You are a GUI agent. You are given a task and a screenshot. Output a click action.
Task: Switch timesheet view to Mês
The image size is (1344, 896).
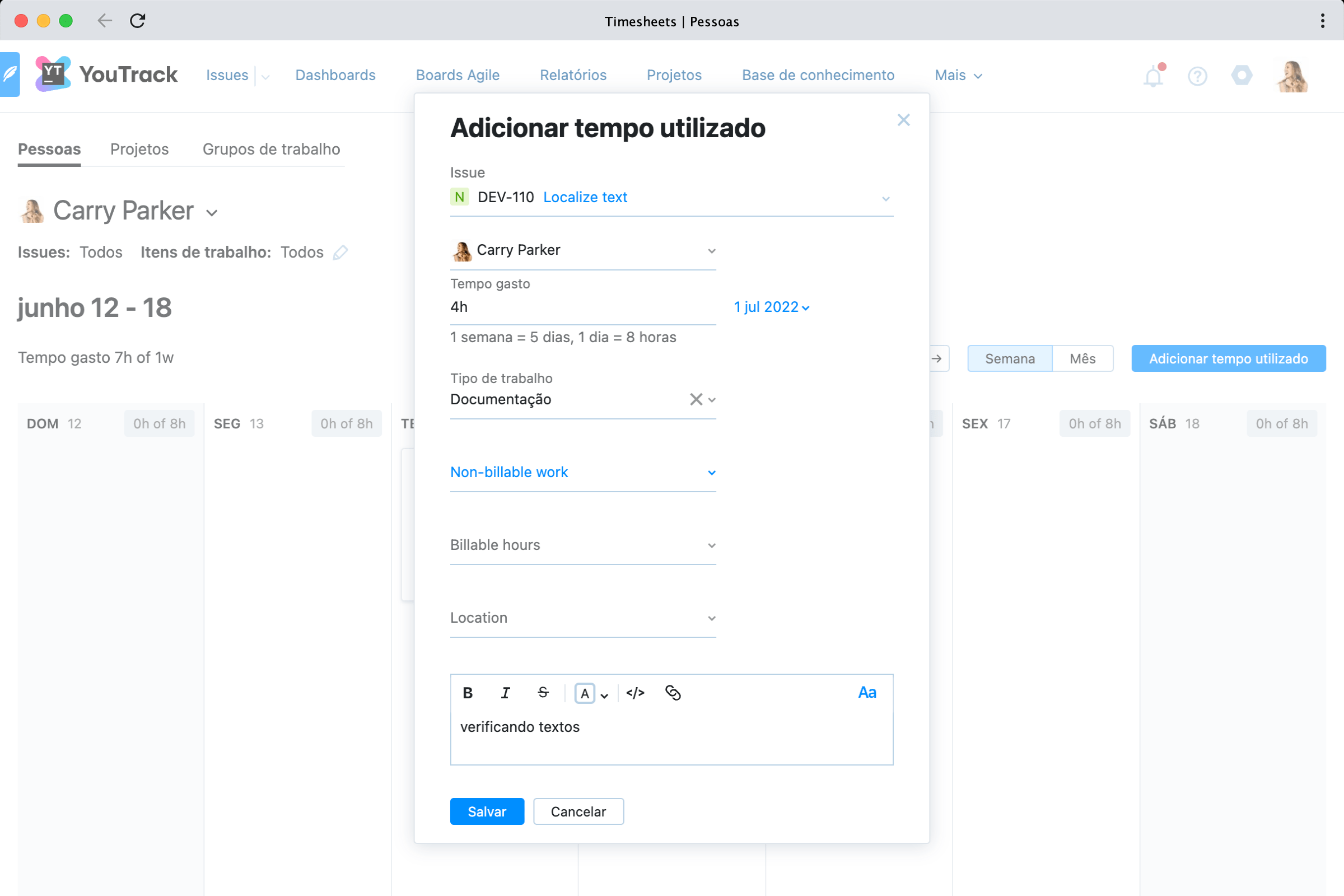1082,359
